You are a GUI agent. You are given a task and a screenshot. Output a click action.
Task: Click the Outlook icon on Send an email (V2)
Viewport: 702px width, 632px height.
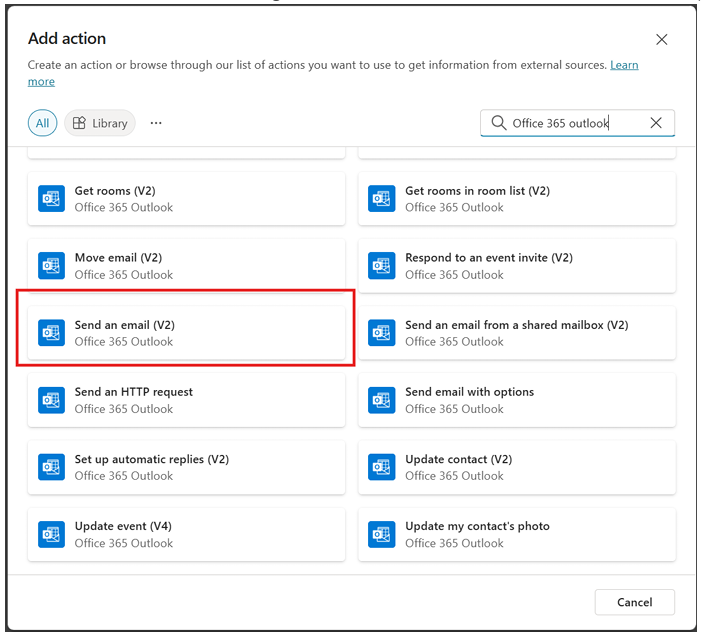click(51, 333)
